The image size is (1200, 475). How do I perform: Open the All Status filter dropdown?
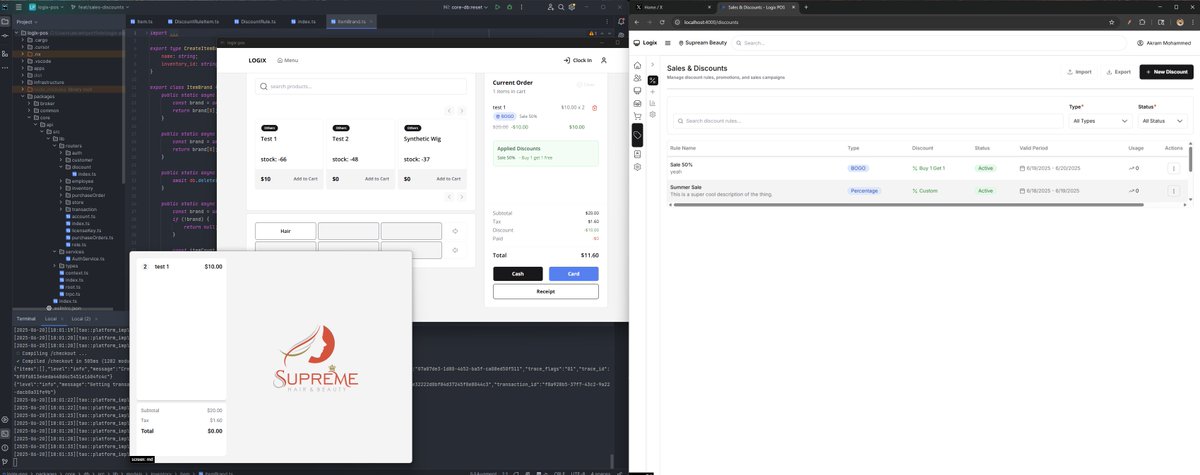(1163, 121)
